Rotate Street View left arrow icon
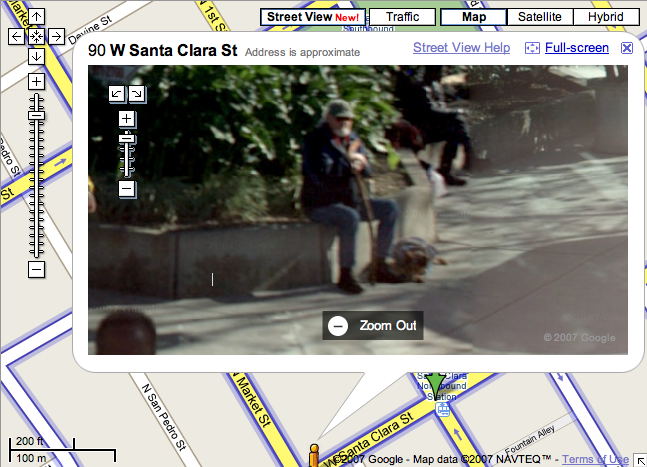647x467 pixels. 116,94
